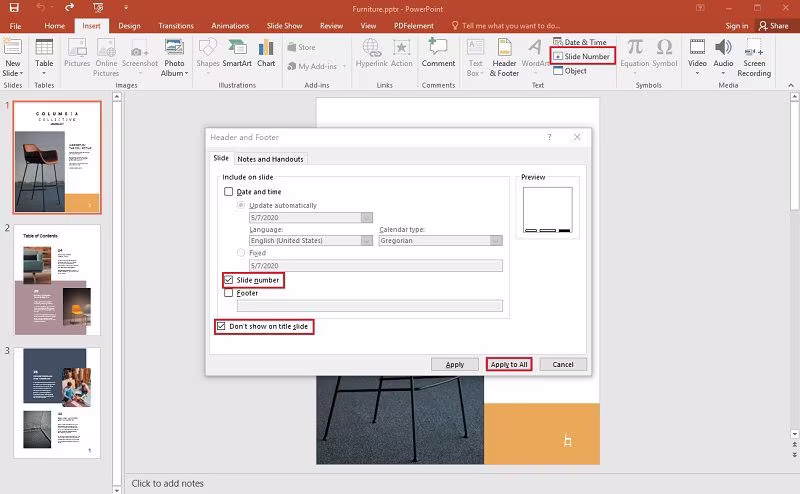This screenshot has width=800, height=494.
Task: Click Sign in link
Action: coord(736,26)
